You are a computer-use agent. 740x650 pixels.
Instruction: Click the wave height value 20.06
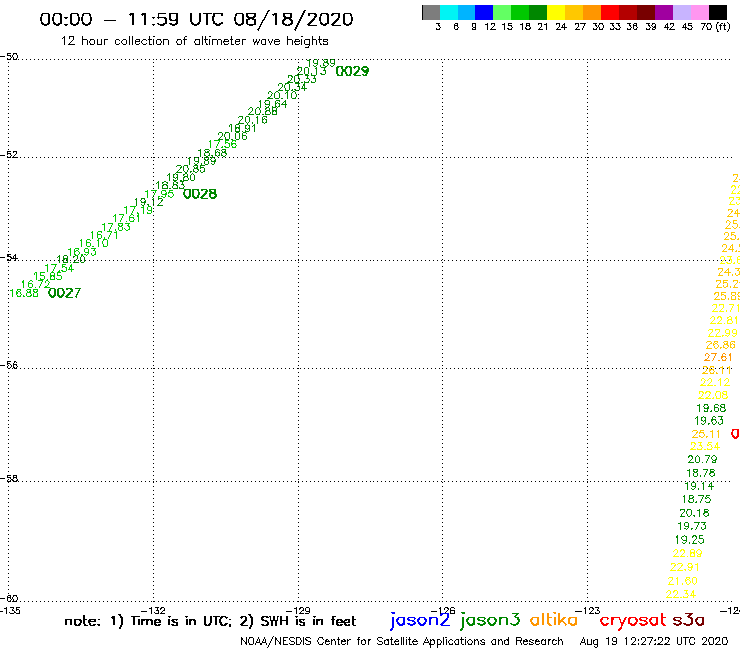point(232,136)
